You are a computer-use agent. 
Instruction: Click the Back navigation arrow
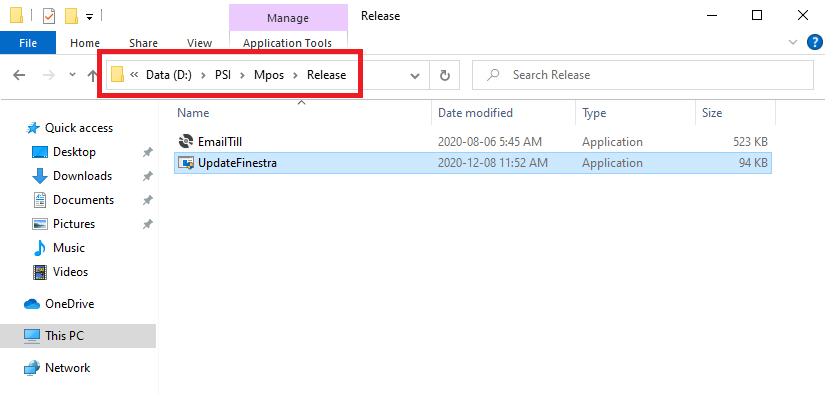(19, 75)
